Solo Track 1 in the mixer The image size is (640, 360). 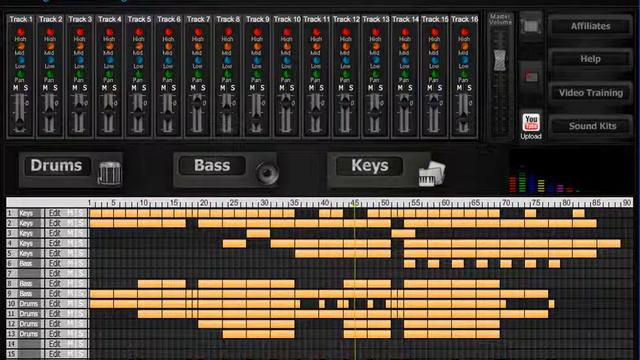[25, 88]
